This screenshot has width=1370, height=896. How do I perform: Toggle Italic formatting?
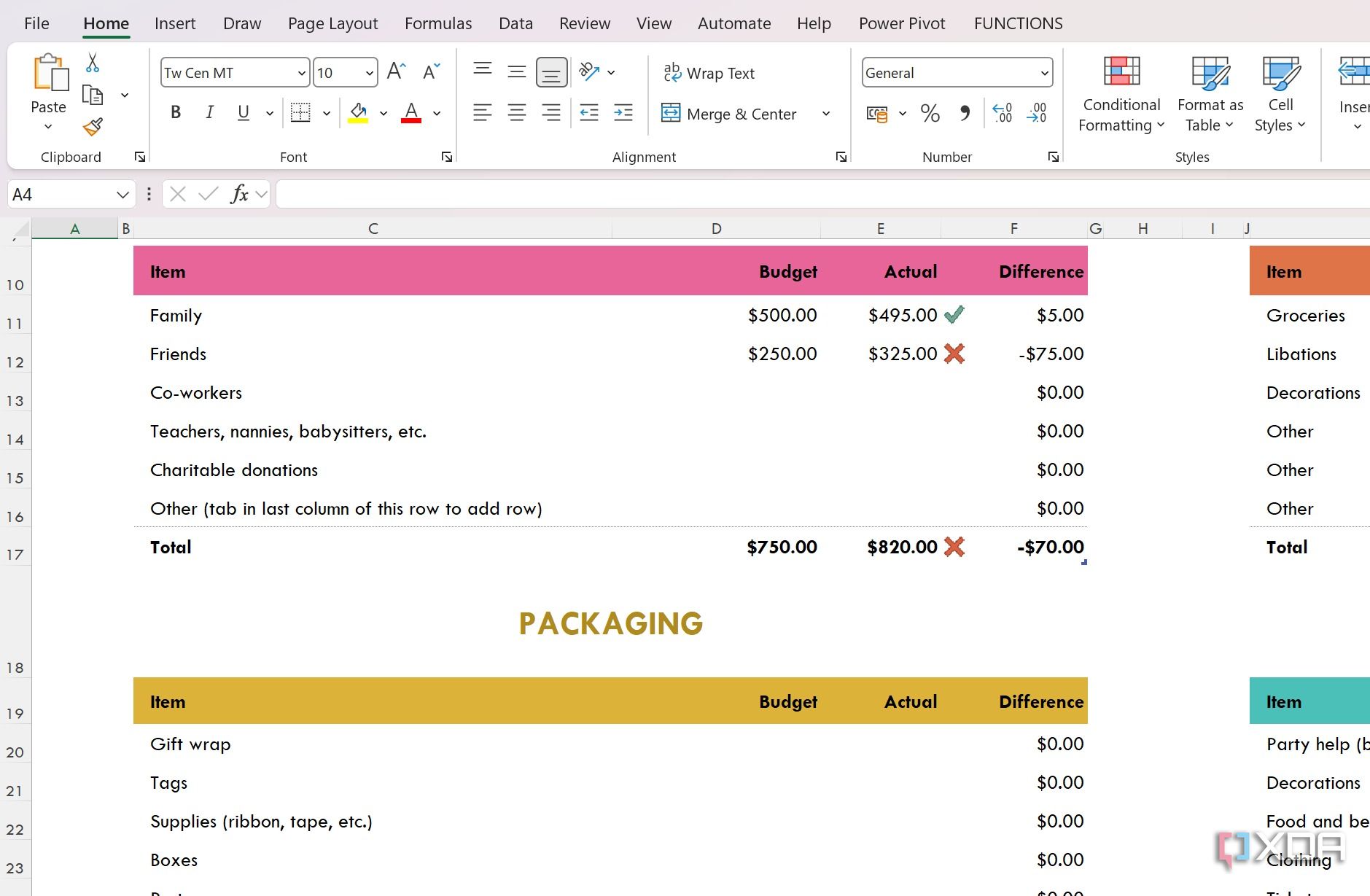tap(209, 112)
